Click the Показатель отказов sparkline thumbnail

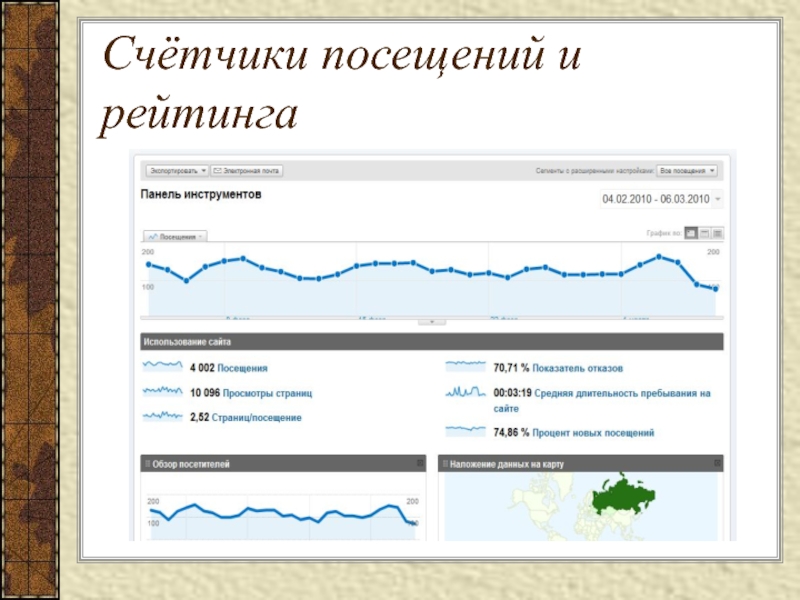(x=465, y=366)
